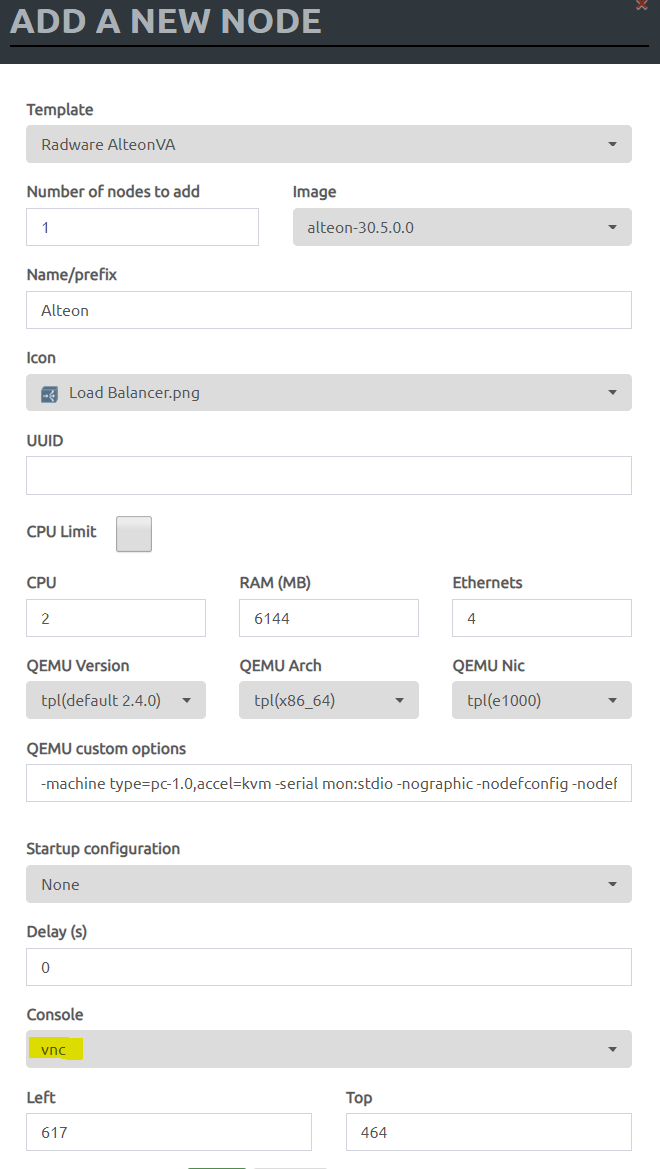This screenshot has width=660, height=1169.
Task: Open the Image dropdown showing alteon-30.5.0.0
Action: (x=462, y=227)
